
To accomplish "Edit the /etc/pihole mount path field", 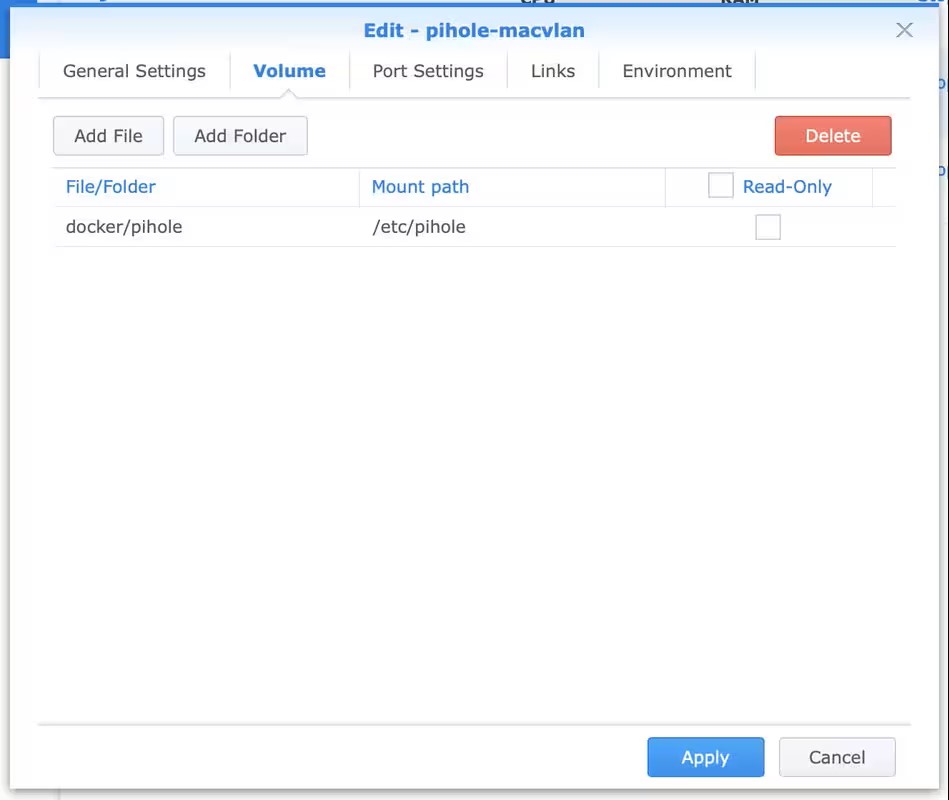I will [419, 227].
